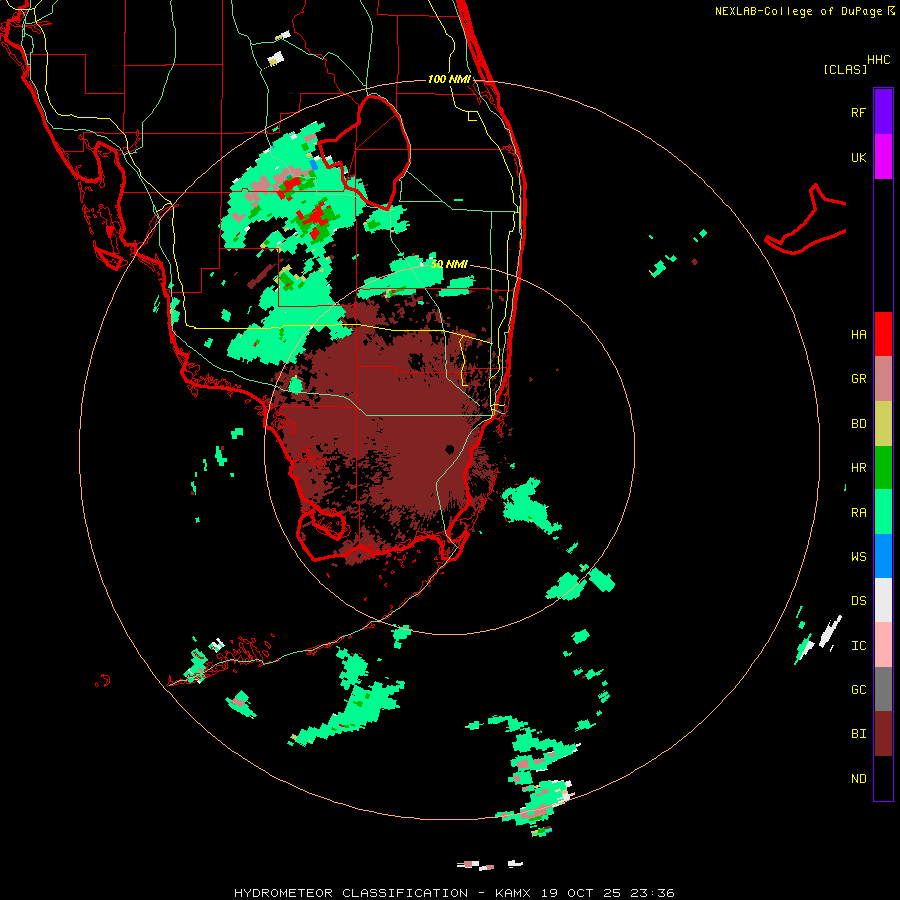Screen dimensions: 900x900
Task: Click the 'HHC' product code text
Action: click(878, 60)
